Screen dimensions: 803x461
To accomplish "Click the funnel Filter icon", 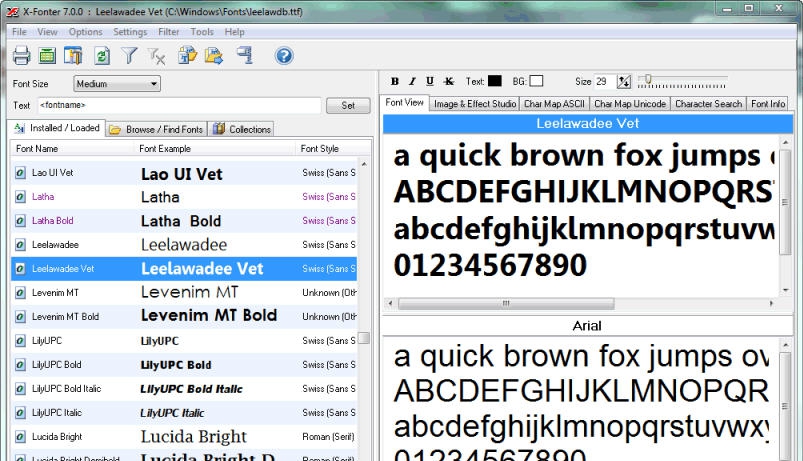I will tap(129, 56).
